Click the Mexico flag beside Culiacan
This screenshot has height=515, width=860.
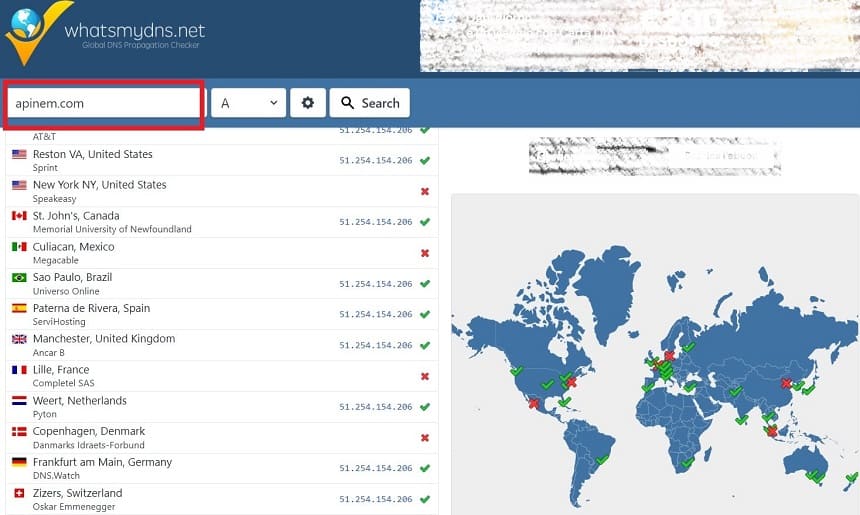coord(19,246)
